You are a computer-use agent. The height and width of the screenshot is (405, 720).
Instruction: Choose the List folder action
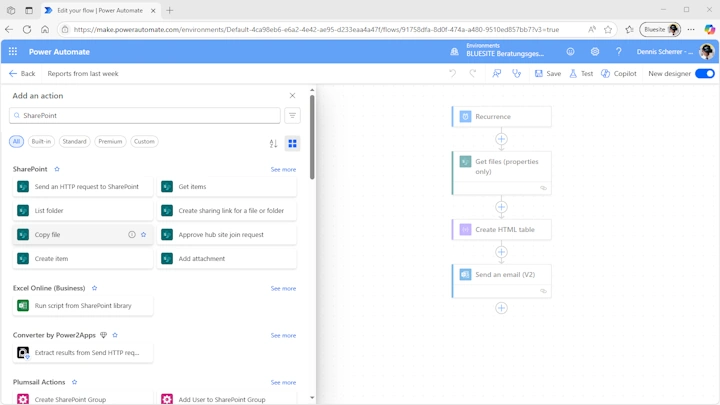83,210
